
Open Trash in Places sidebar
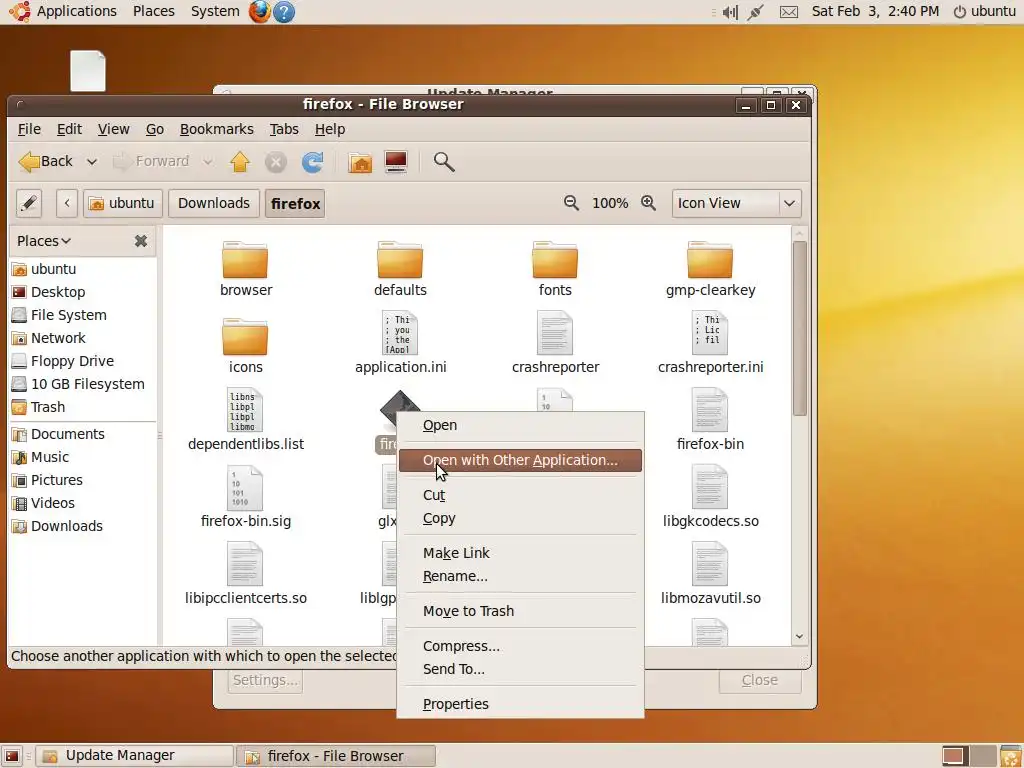pos(48,408)
